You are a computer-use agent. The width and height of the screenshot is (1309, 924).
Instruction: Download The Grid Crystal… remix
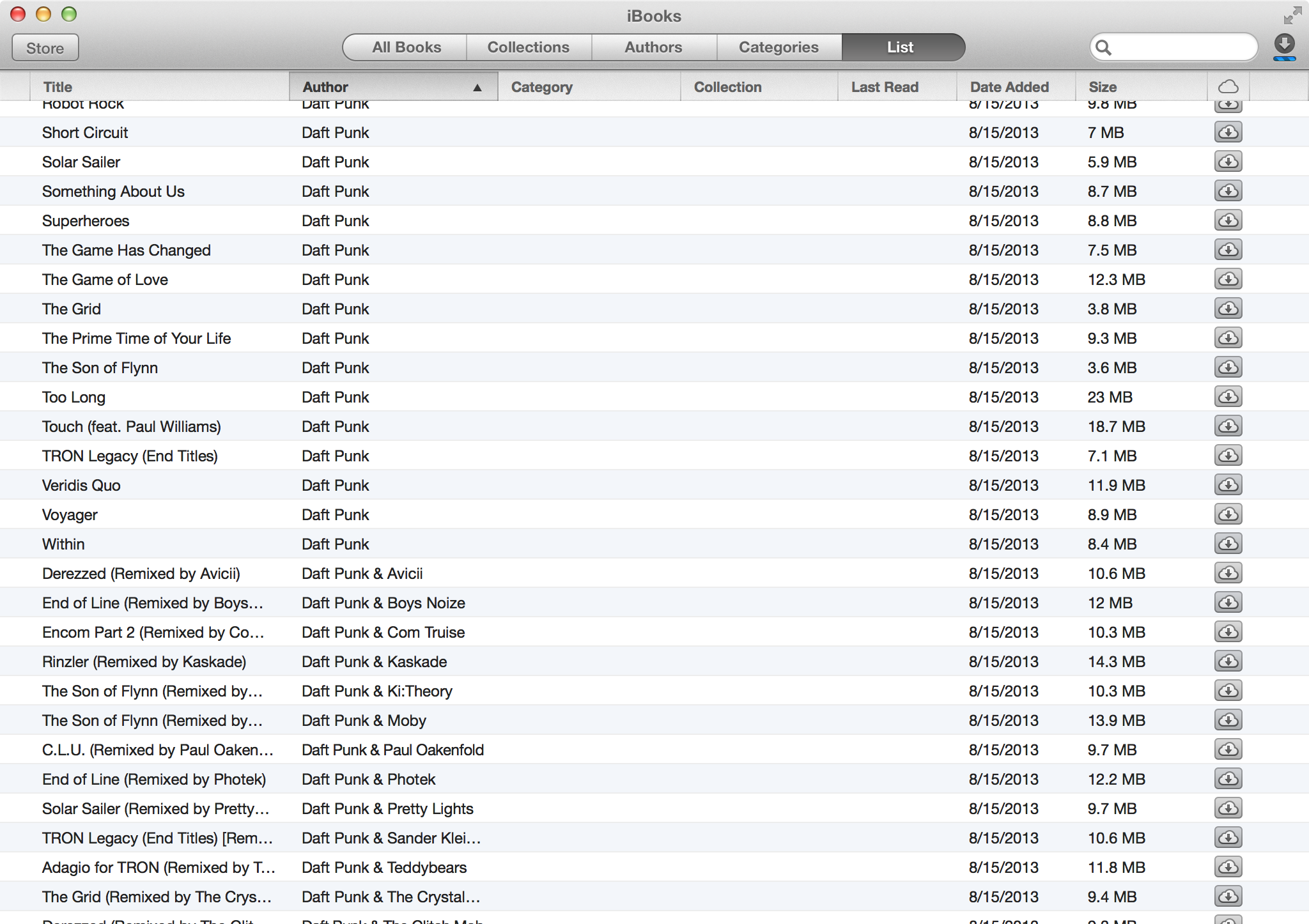(x=1228, y=897)
